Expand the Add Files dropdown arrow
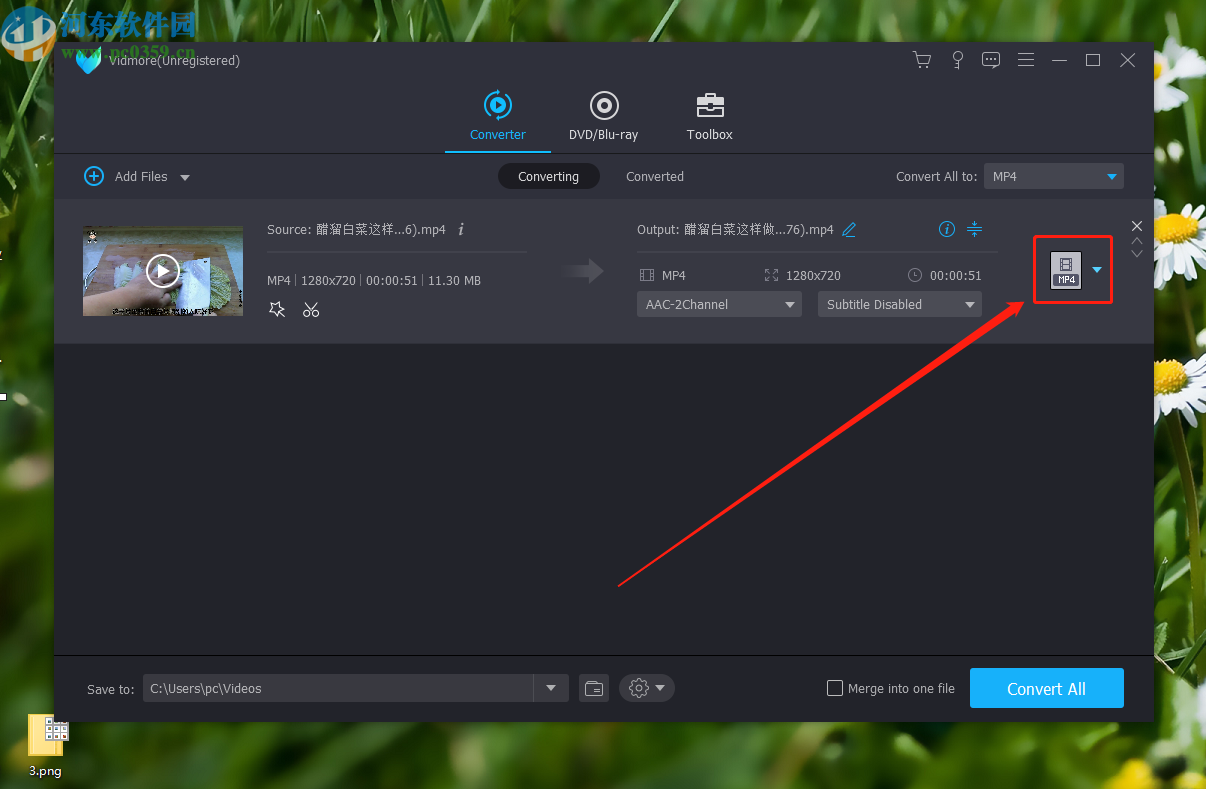The height and width of the screenshot is (789, 1206). click(185, 177)
